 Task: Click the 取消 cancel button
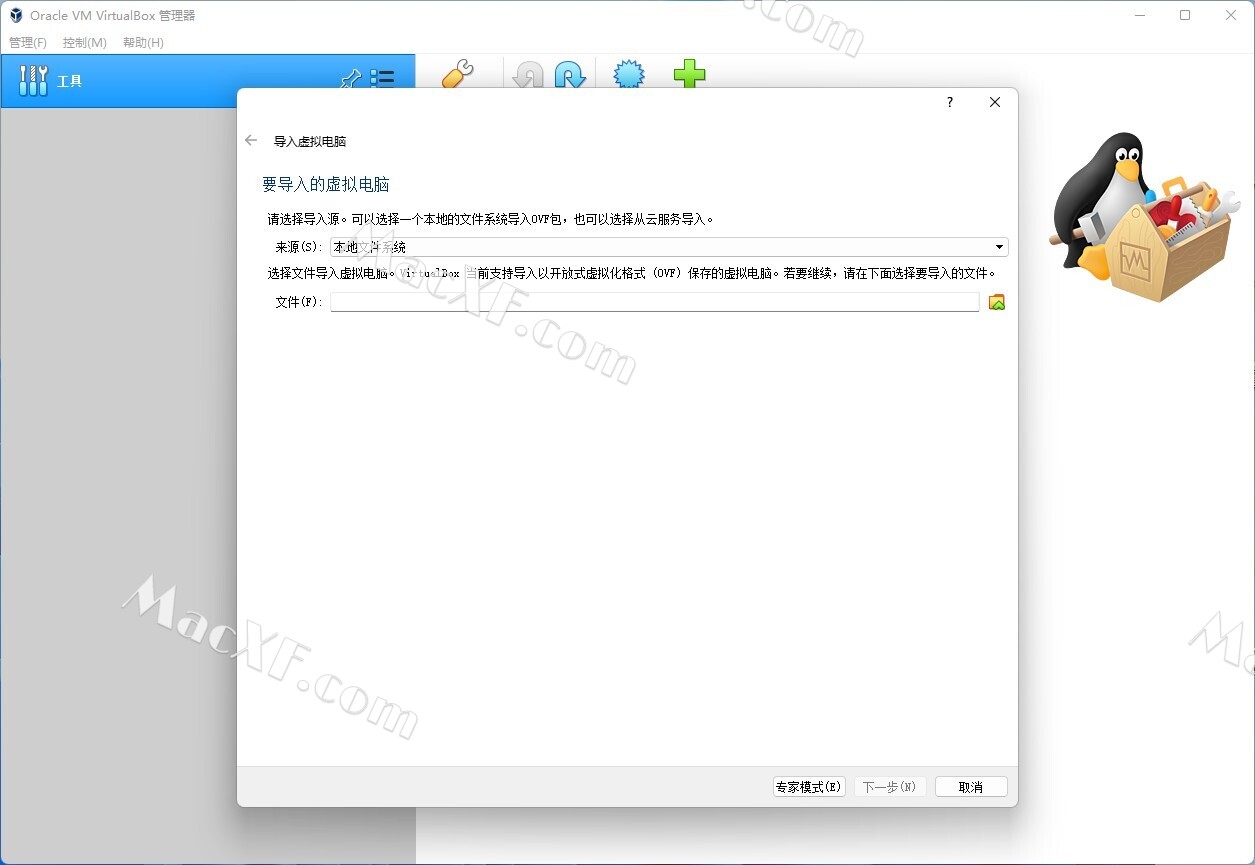(x=971, y=787)
